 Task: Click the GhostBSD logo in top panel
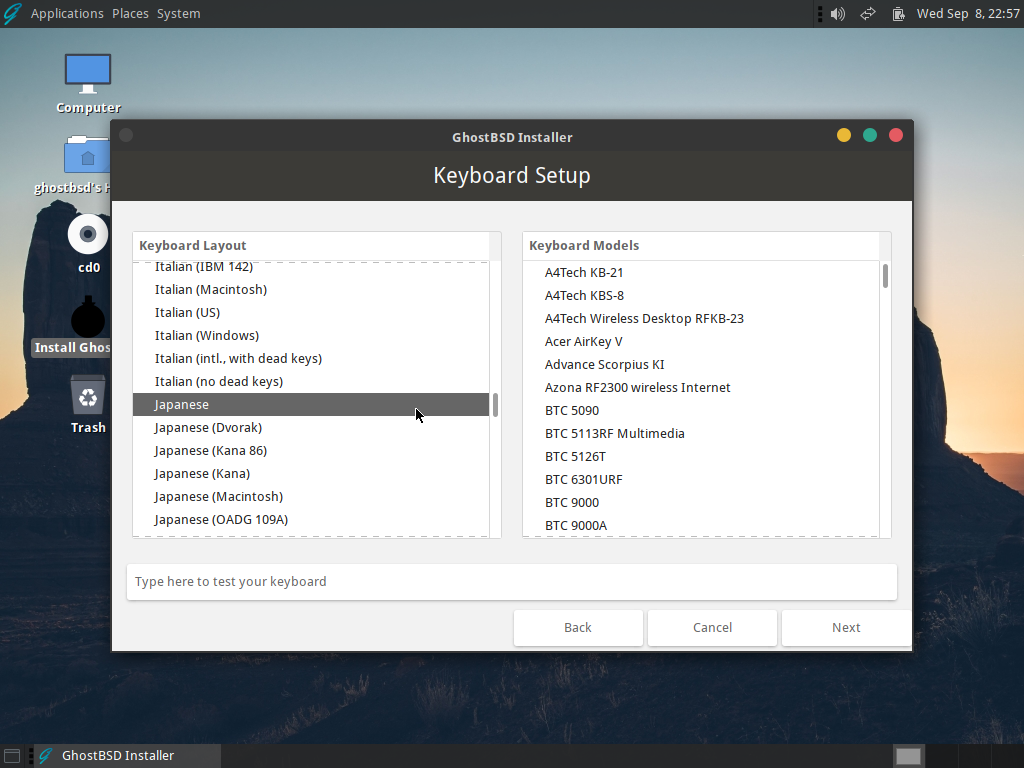(x=12, y=13)
